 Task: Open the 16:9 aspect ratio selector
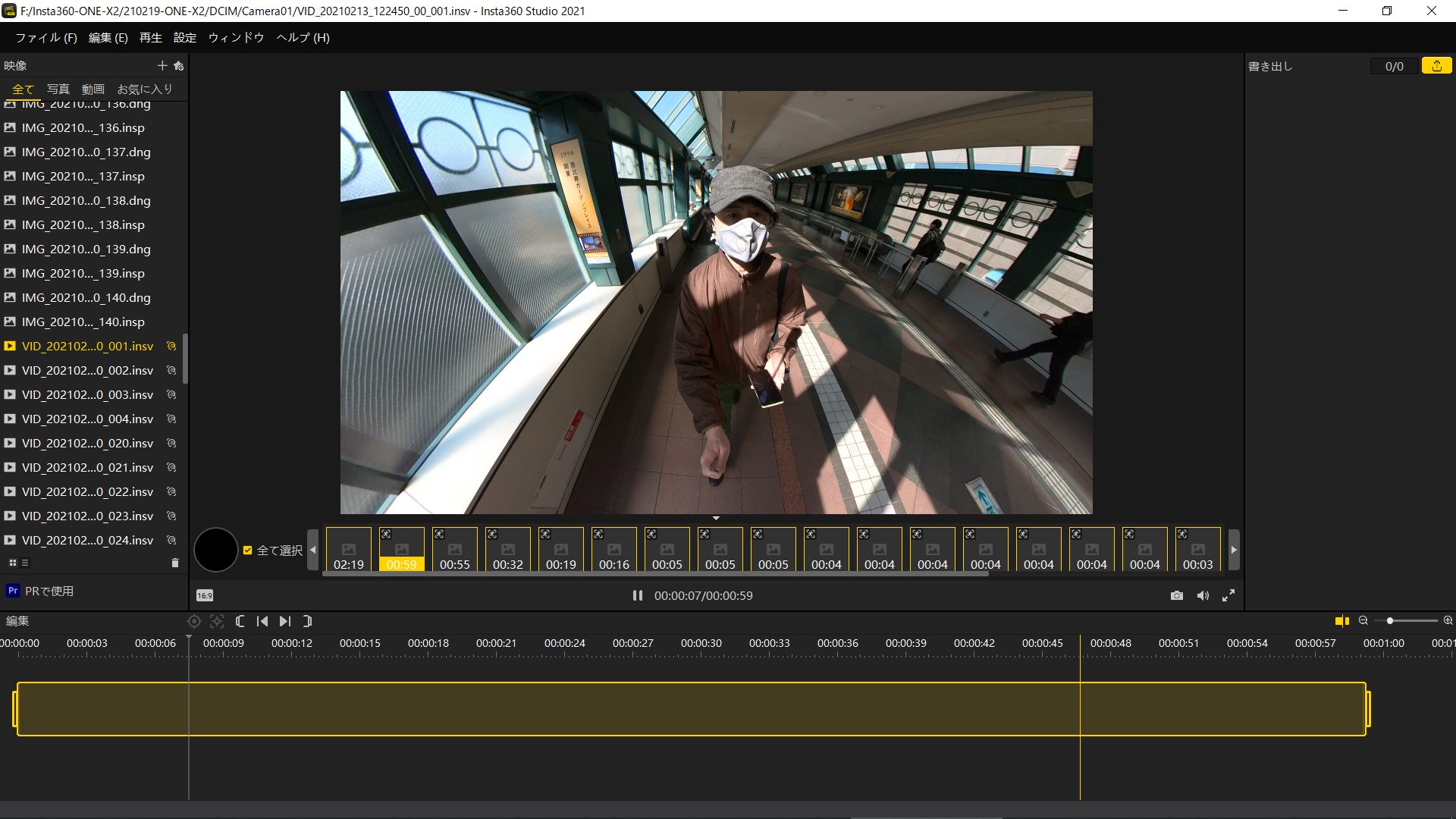pyautogui.click(x=205, y=596)
